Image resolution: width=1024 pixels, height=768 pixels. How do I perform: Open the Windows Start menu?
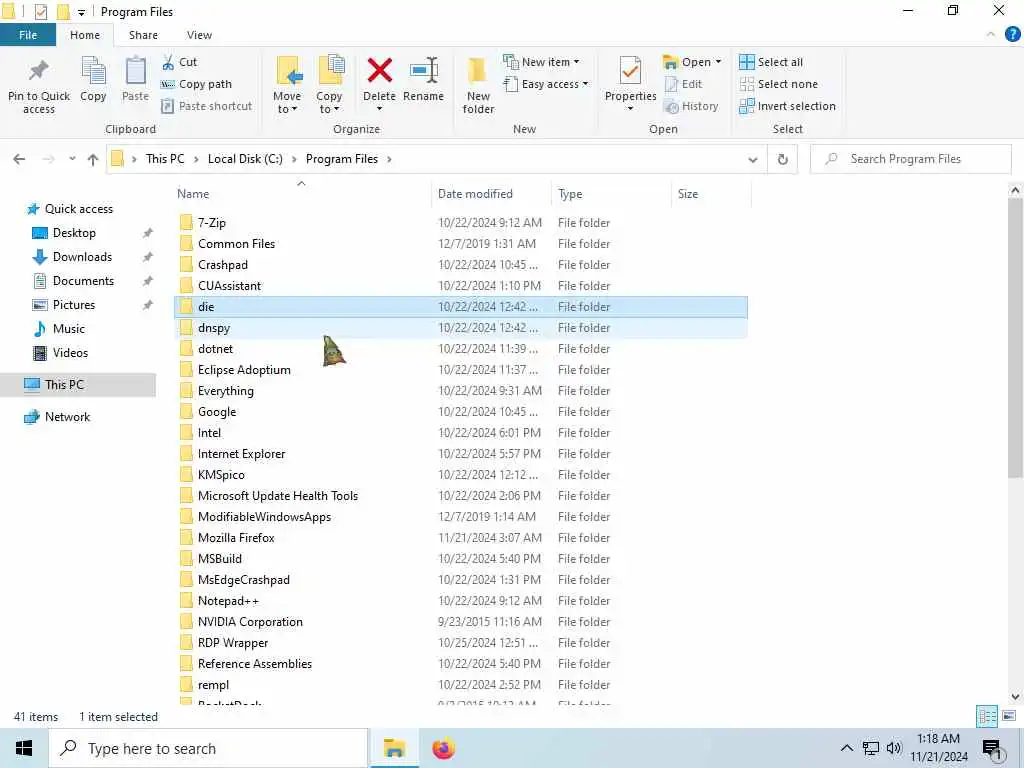pyautogui.click(x=24, y=748)
